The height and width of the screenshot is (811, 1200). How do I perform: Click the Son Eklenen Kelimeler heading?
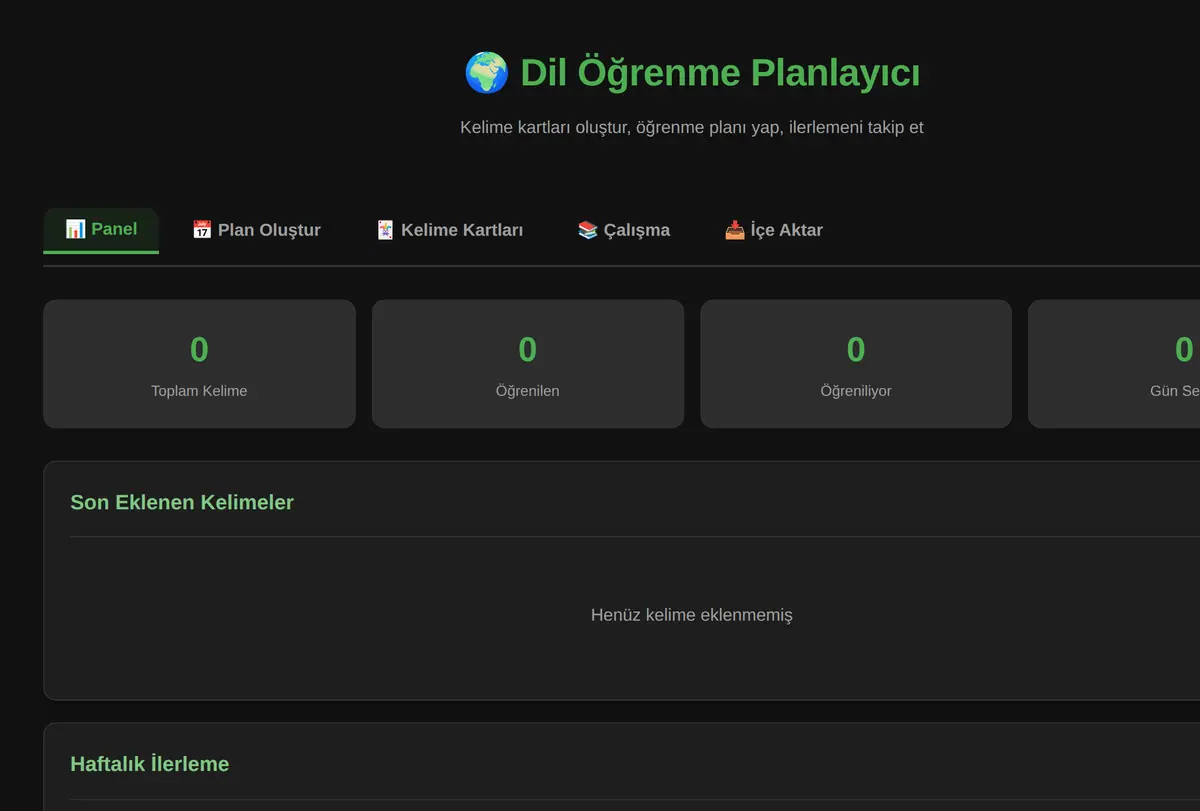pos(182,502)
